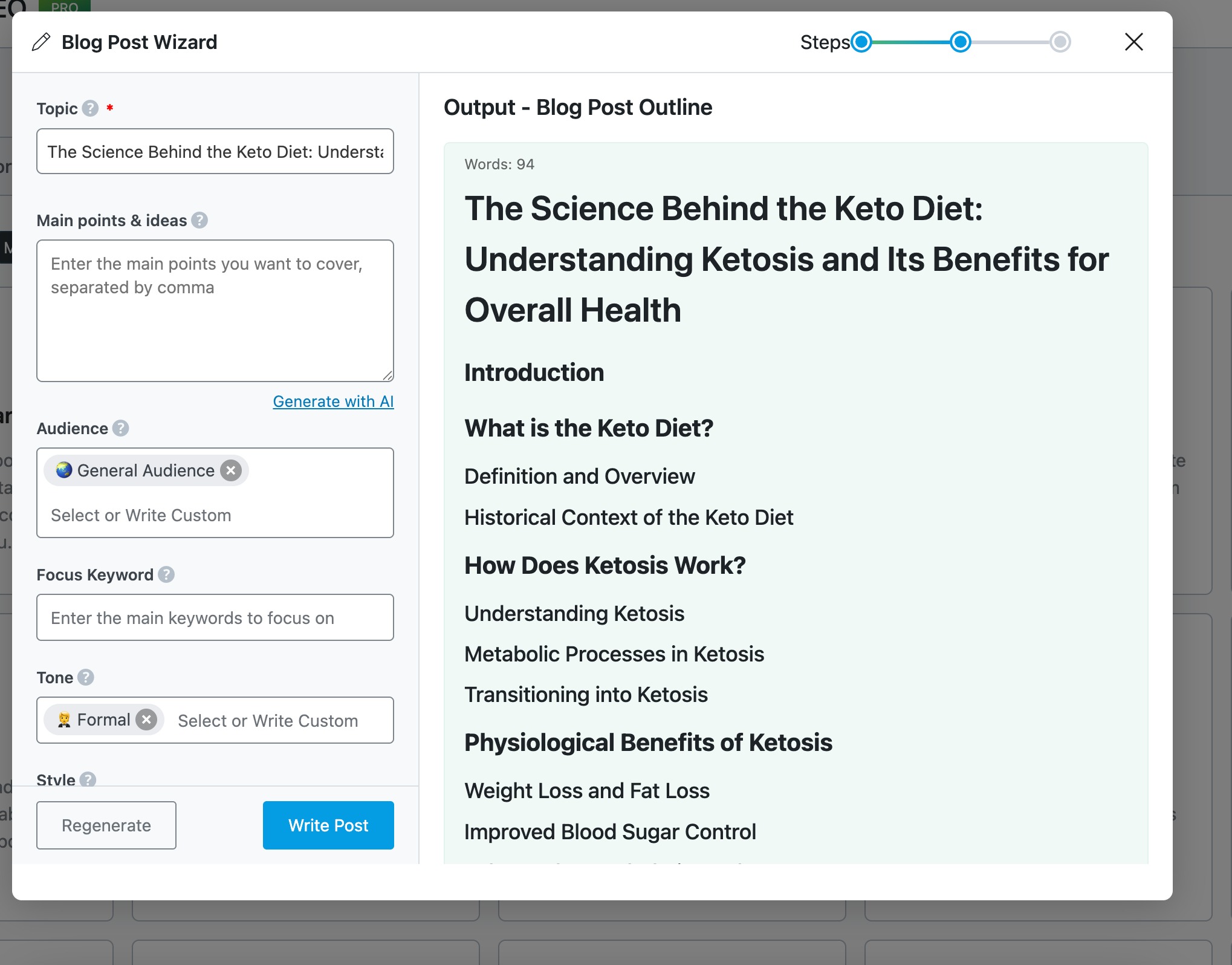
Task: Focus the Main points & ideas textarea
Action: (x=215, y=311)
